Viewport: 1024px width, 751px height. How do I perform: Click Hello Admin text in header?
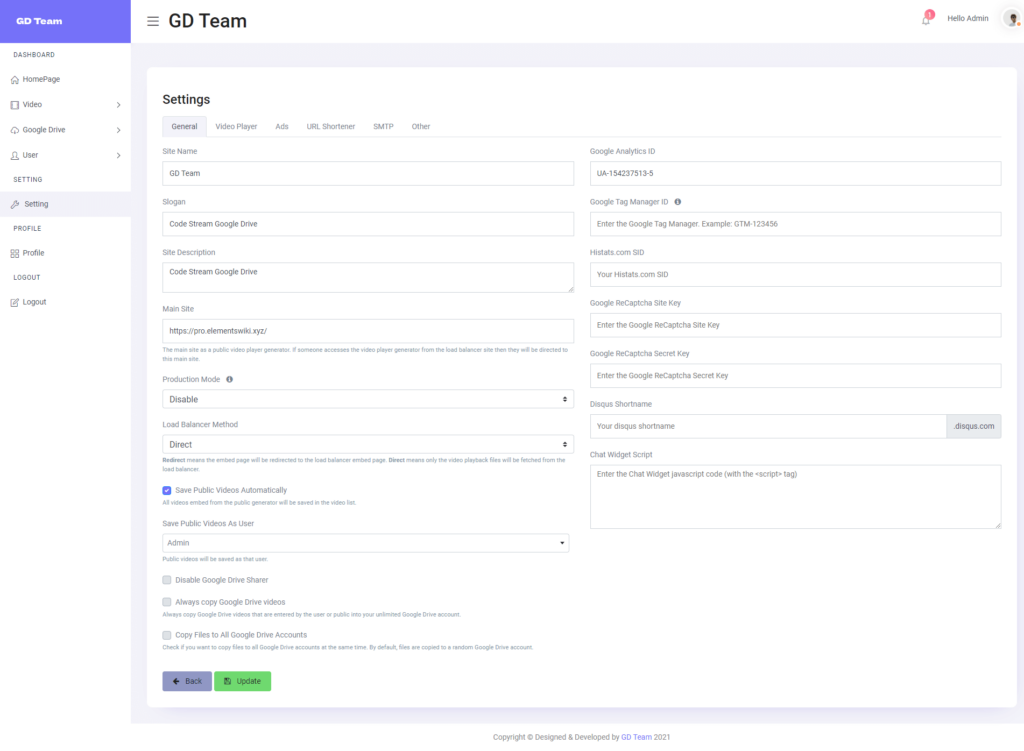(967, 18)
